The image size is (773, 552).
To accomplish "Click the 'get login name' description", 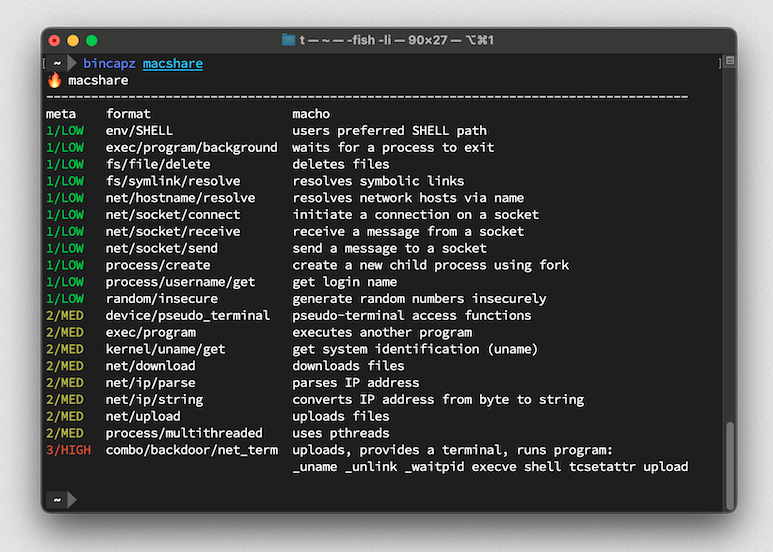I will 345,282.
